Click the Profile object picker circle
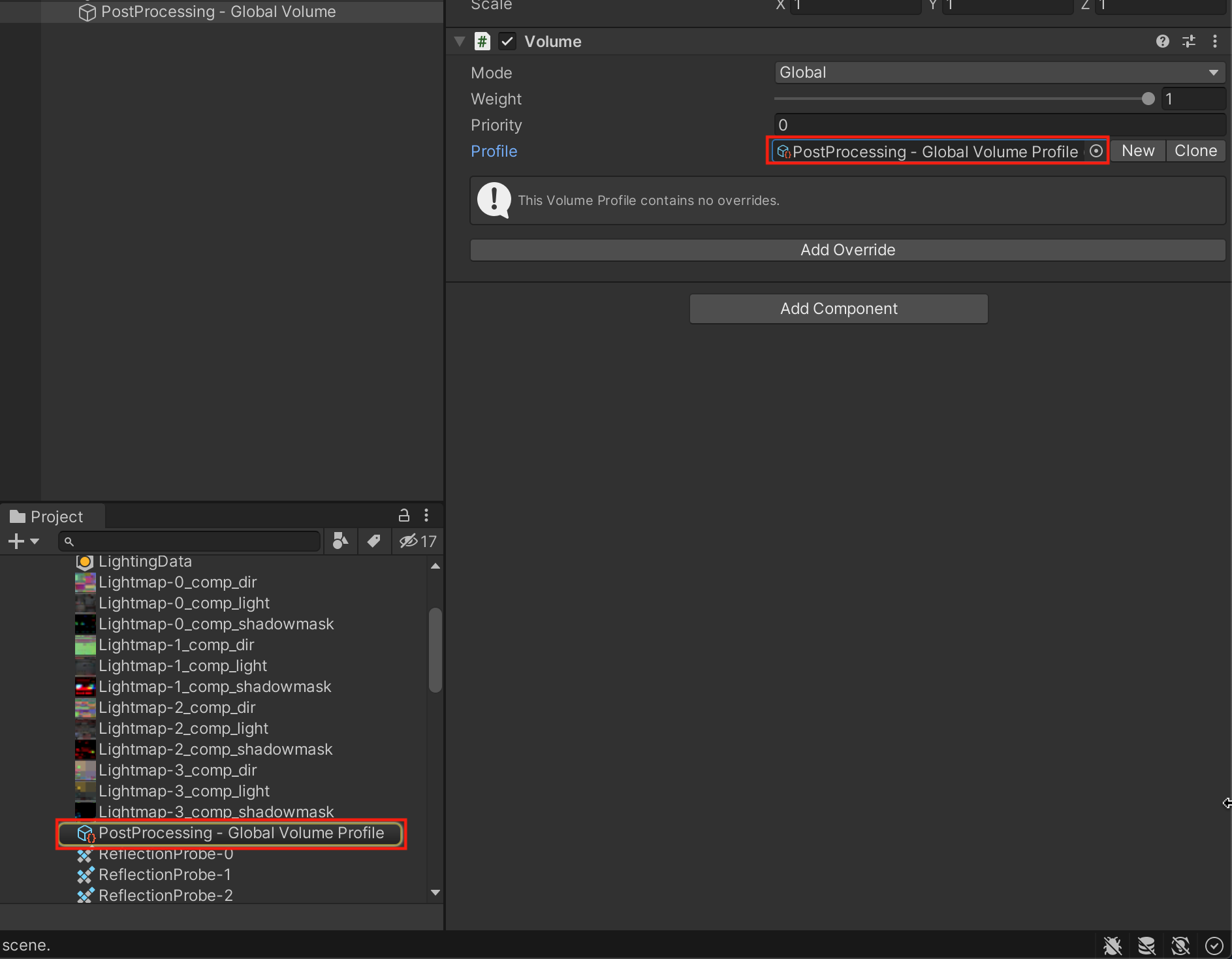Screen dimensions: 1232x959 point(1096,151)
